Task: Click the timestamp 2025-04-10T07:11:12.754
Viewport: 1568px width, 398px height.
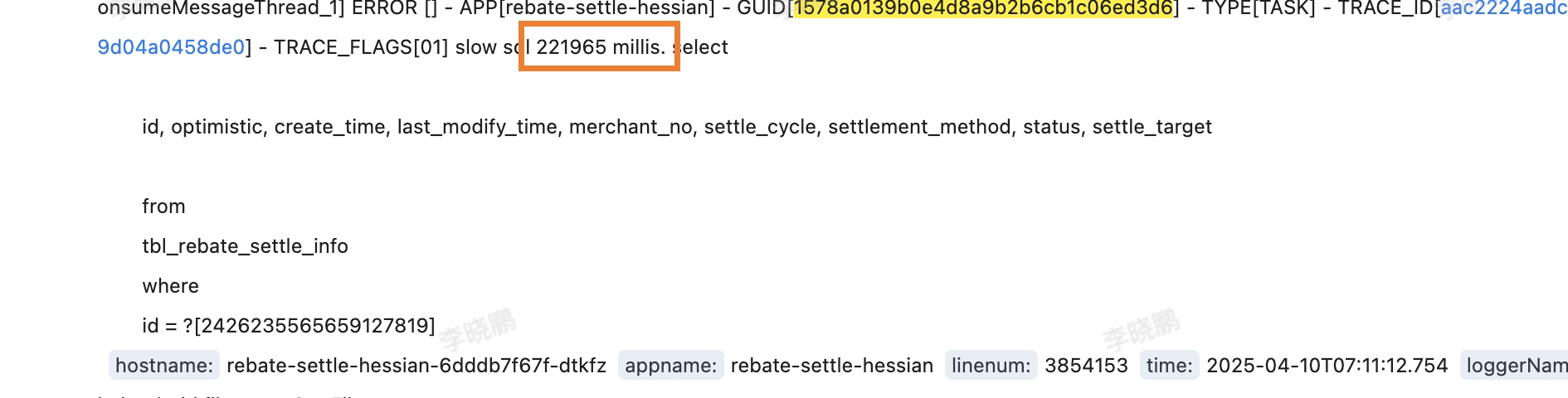Action: point(1327,366)
